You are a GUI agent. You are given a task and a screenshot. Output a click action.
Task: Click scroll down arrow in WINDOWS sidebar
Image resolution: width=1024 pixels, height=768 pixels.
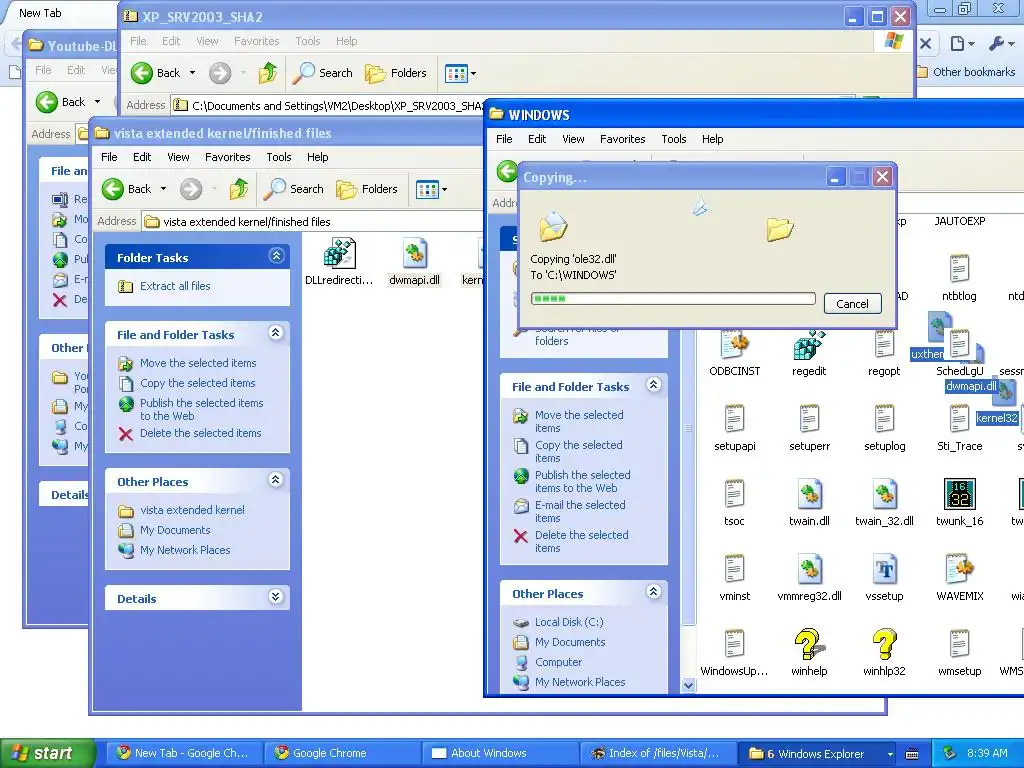(688, 685)
